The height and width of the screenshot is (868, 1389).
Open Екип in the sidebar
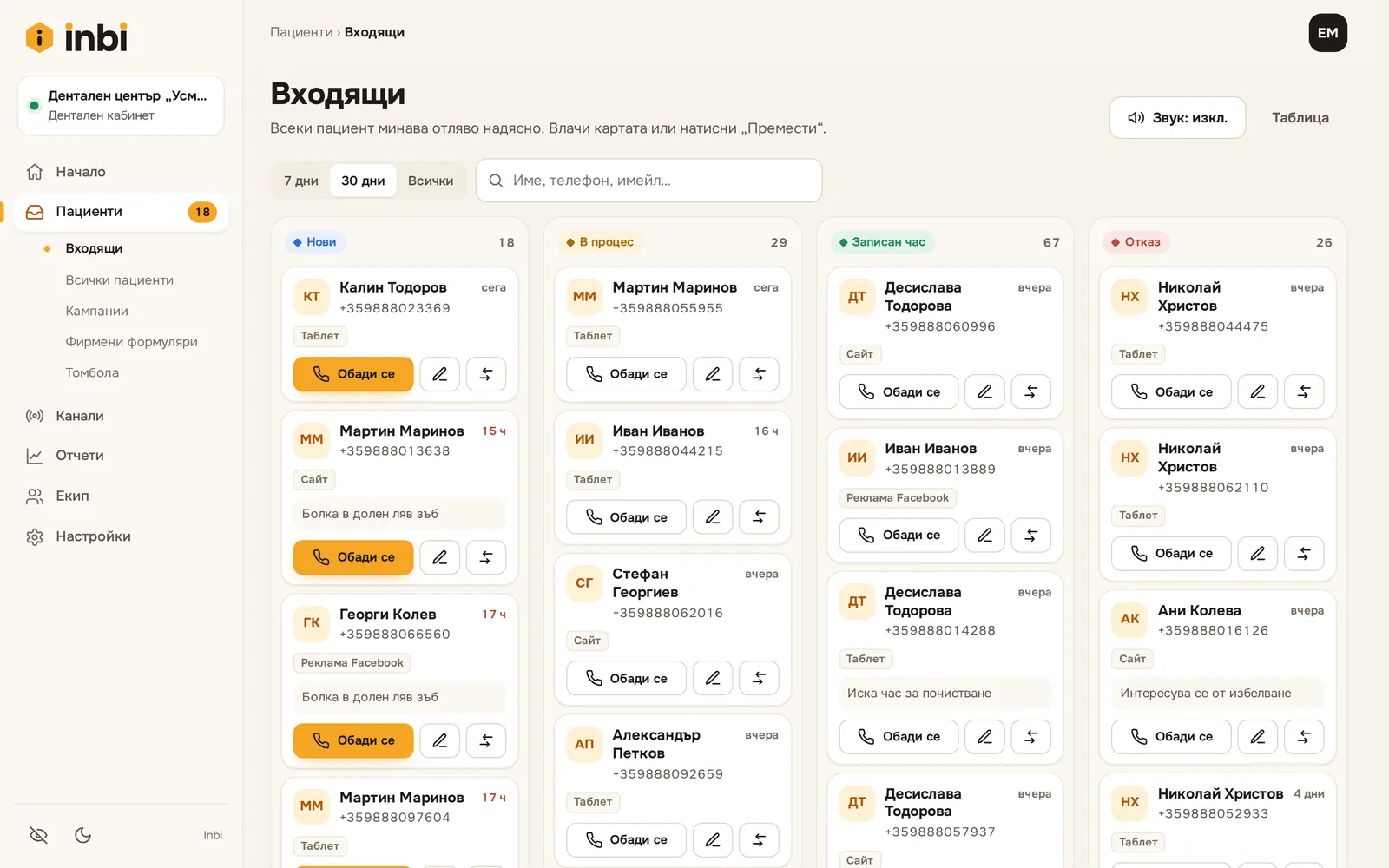[x=121, y=496]
